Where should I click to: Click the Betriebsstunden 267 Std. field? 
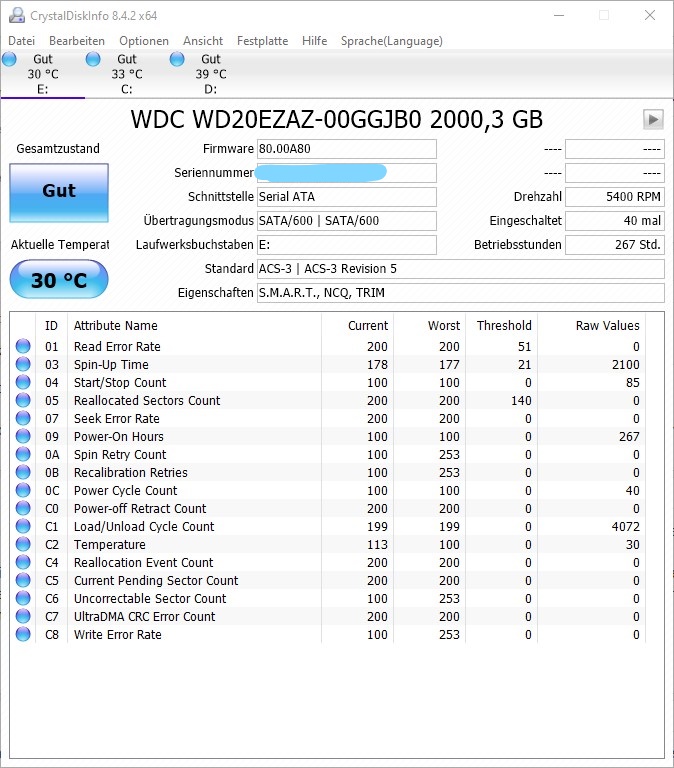click(x=615, y=245)
